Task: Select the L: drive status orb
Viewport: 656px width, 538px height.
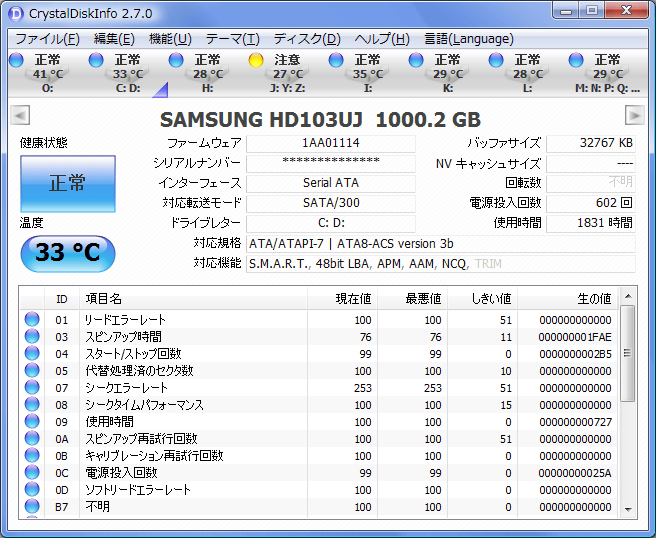Action: pos(495,60)
